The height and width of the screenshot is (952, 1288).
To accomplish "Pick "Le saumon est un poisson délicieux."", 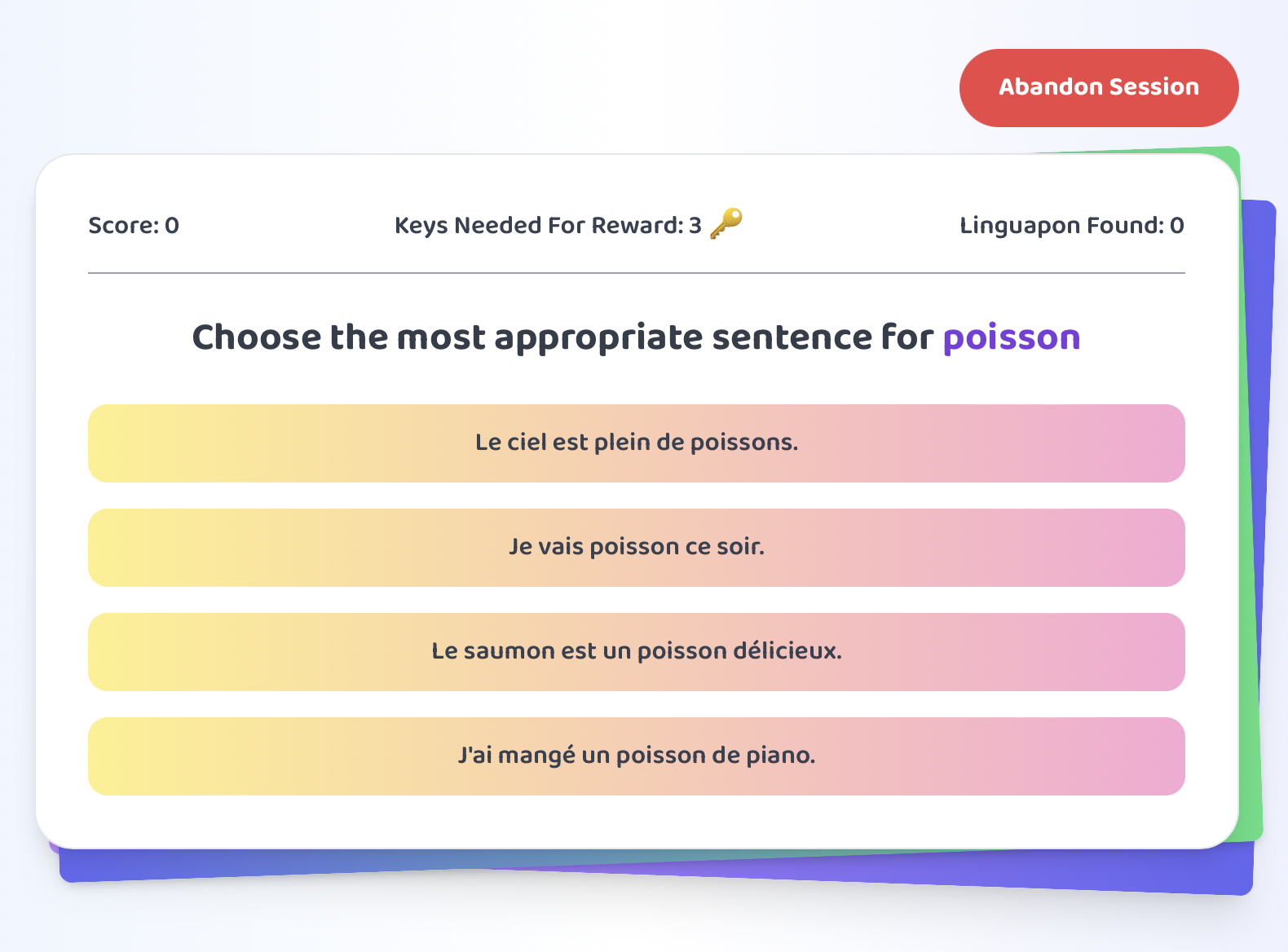I will (637, 652).
